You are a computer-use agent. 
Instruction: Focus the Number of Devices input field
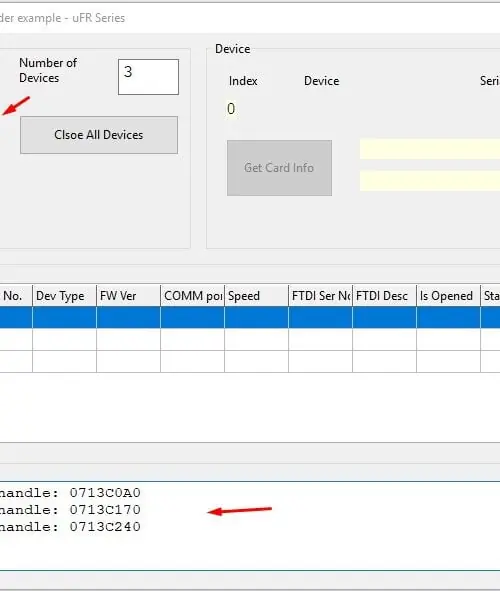148,77
